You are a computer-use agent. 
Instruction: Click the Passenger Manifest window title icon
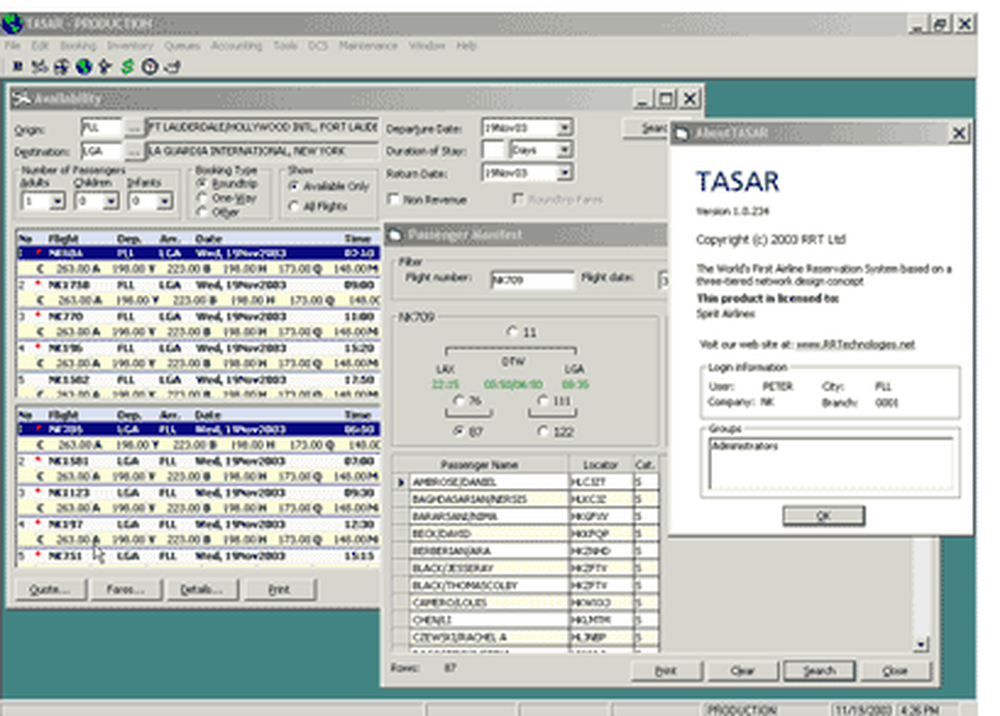(395, 235)
